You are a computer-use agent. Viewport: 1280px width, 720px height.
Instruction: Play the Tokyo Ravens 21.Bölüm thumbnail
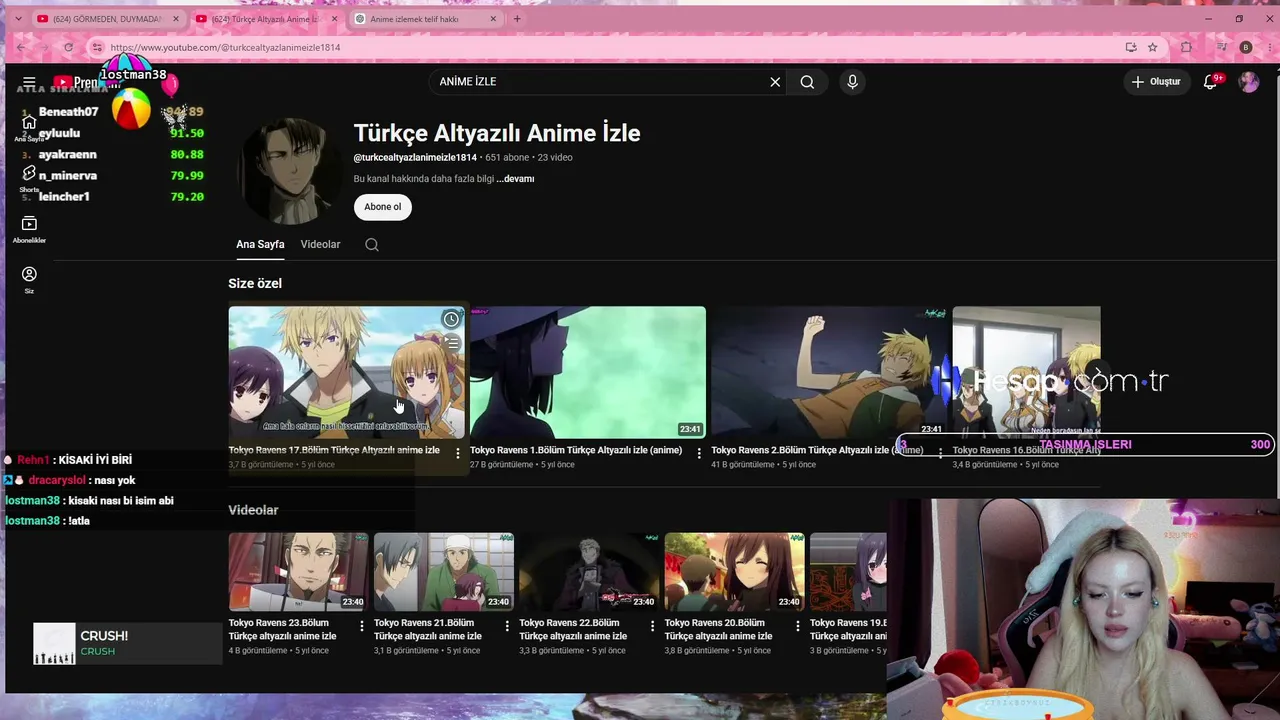pyautogui.click(x=444, y=572)
